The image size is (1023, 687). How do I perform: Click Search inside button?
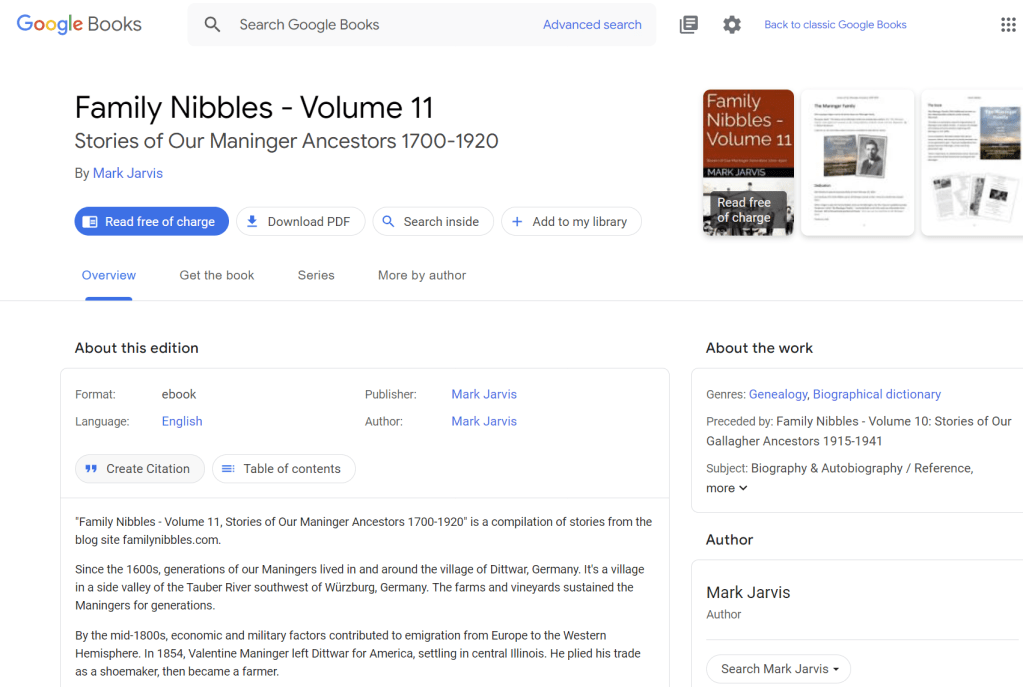432,222
